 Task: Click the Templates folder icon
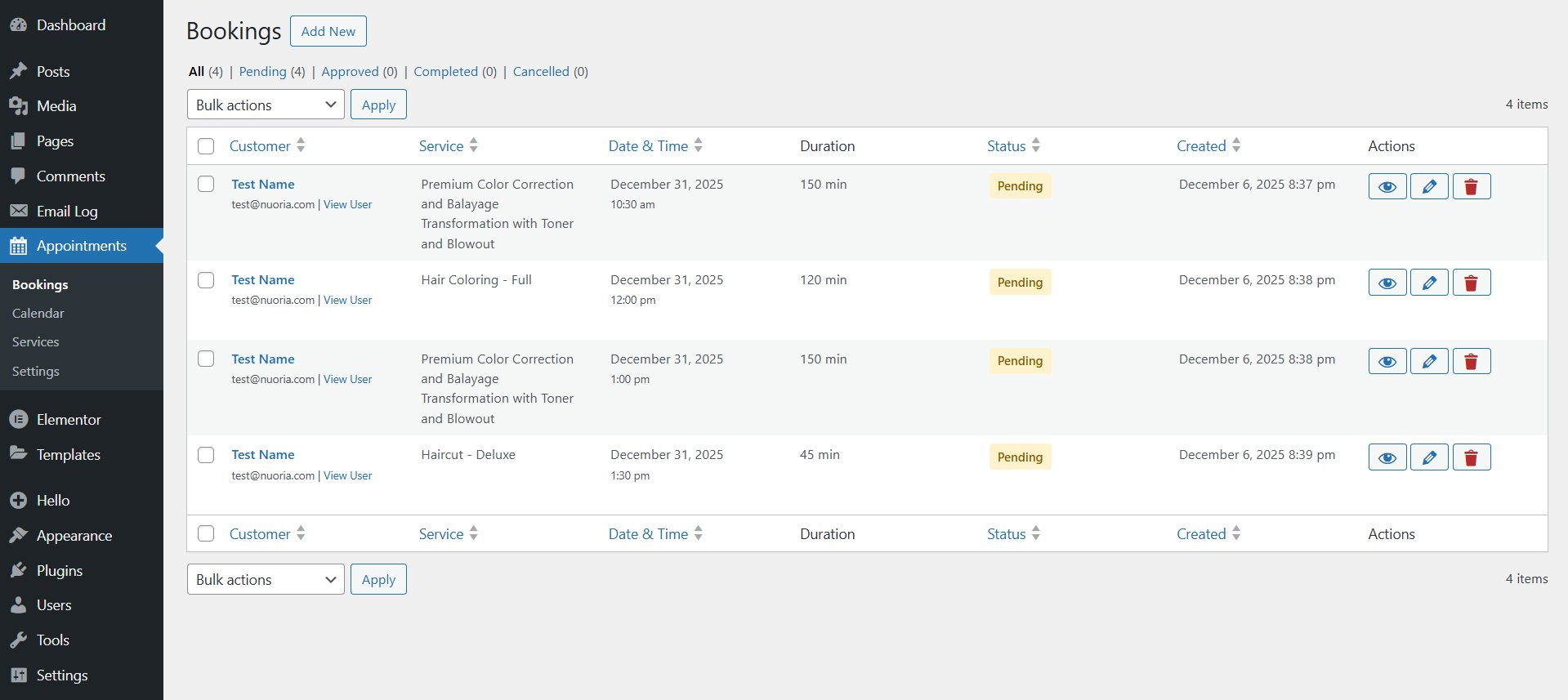tap(18, 454)
